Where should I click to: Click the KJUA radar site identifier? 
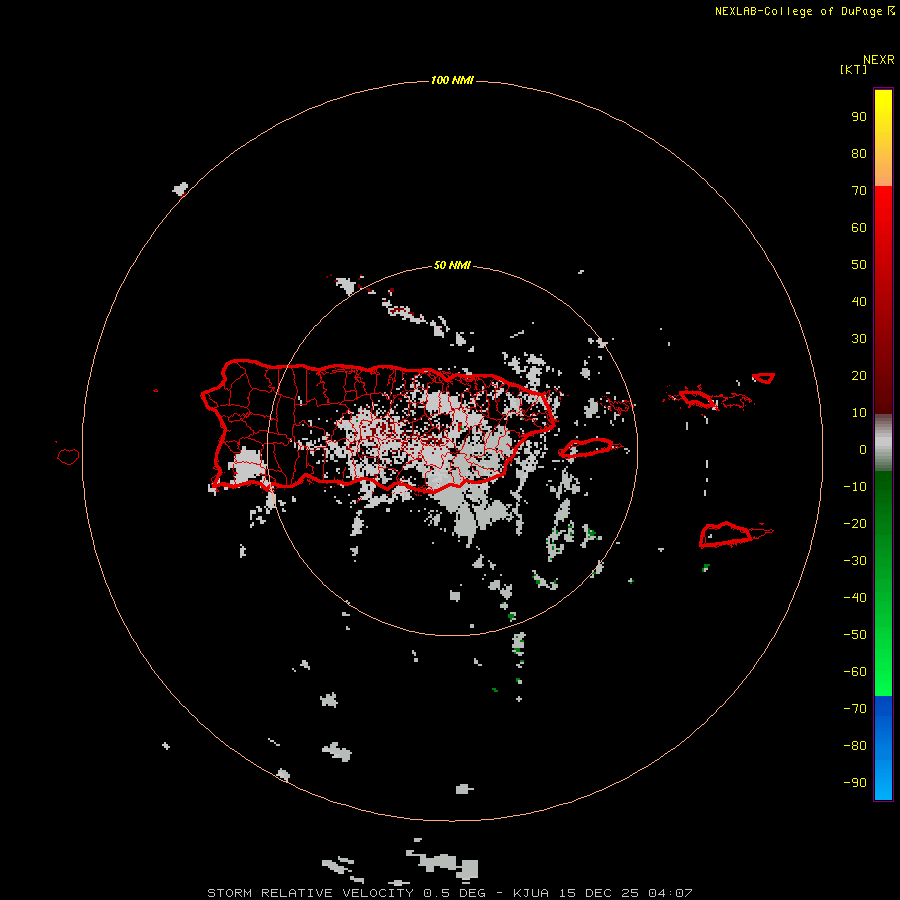pyautogui.click(x=531, y=893)
